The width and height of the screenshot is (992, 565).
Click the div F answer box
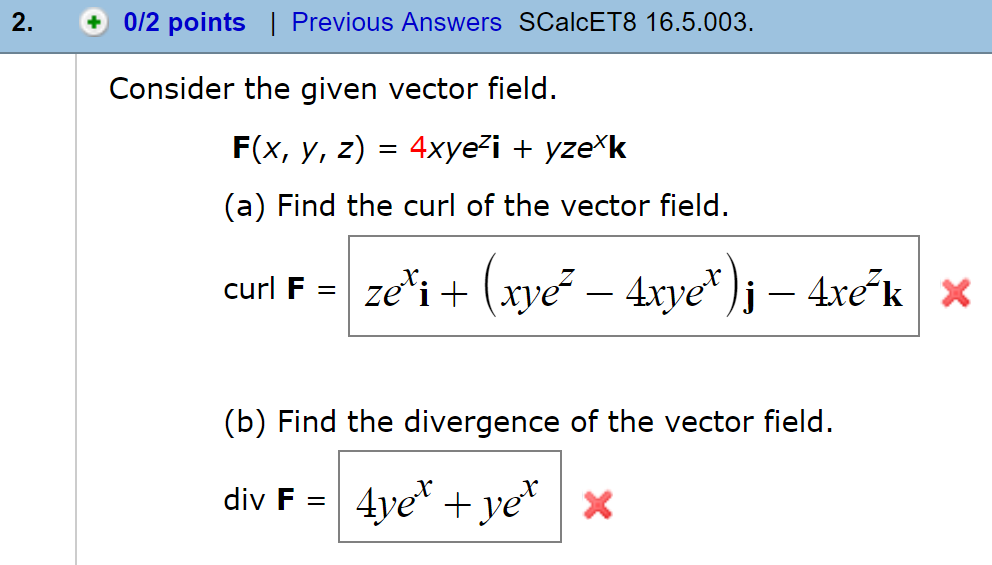(x=450, y=497)
